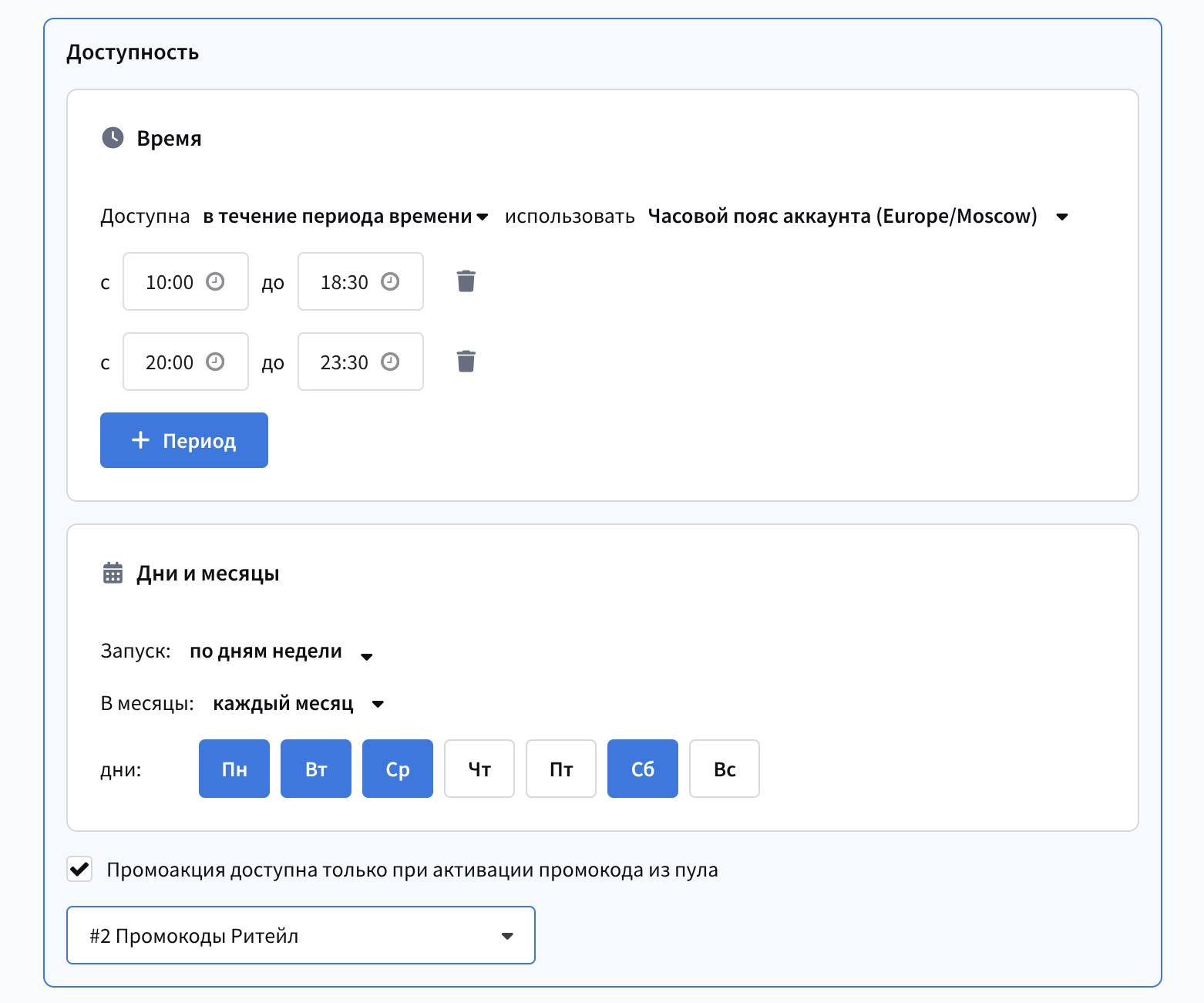The width and height of the screenshot is (1204, 1003).
Task: Select Sunday (Вс) day button
Action: coord(725,769)
